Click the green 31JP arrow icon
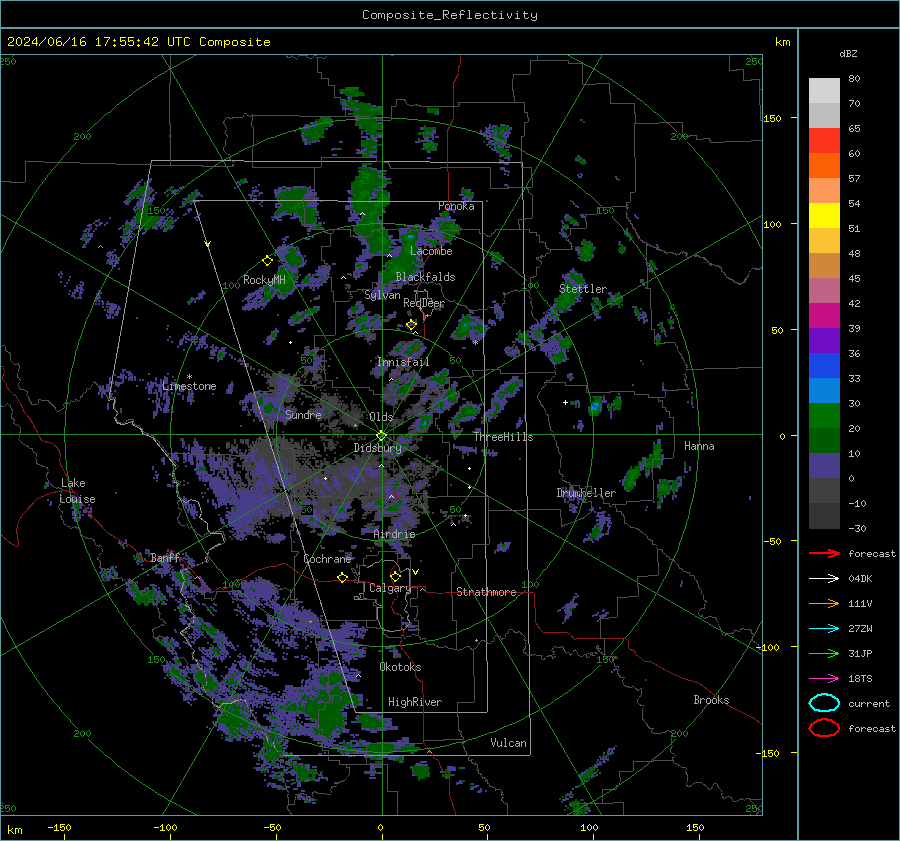This screenshot has width=900, height=841. tap(824, 653)
